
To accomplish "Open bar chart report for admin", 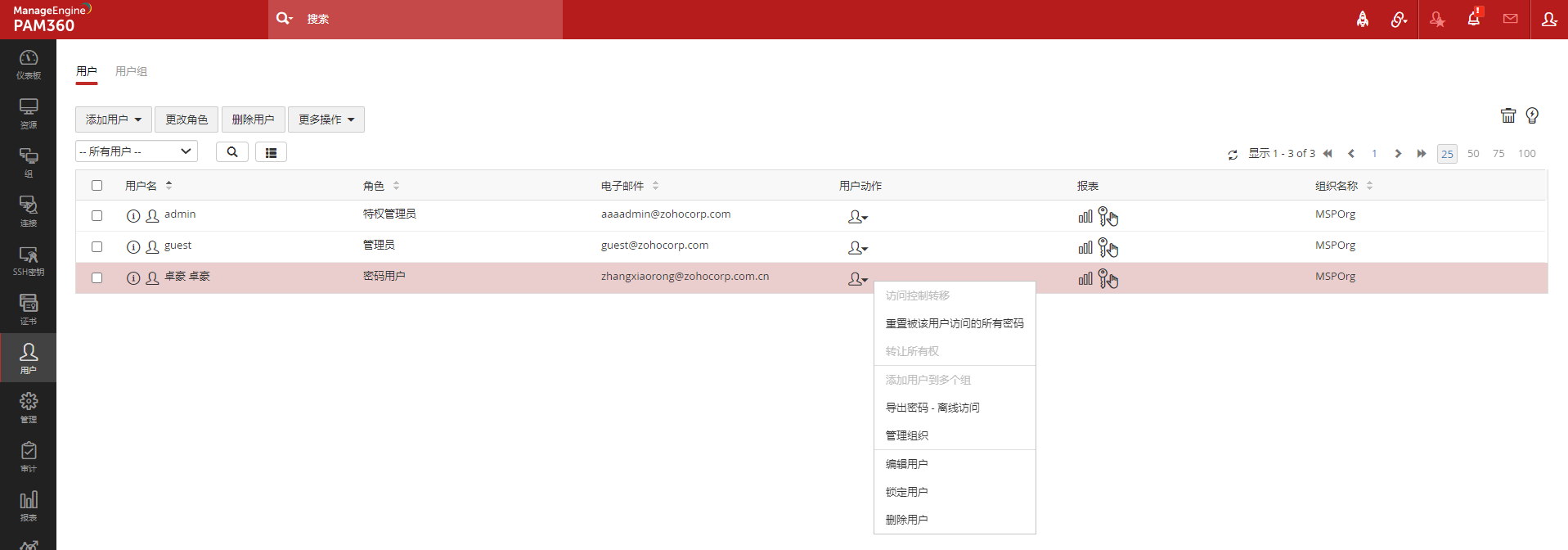I will pyautogui.click(x=1085, y=216).
